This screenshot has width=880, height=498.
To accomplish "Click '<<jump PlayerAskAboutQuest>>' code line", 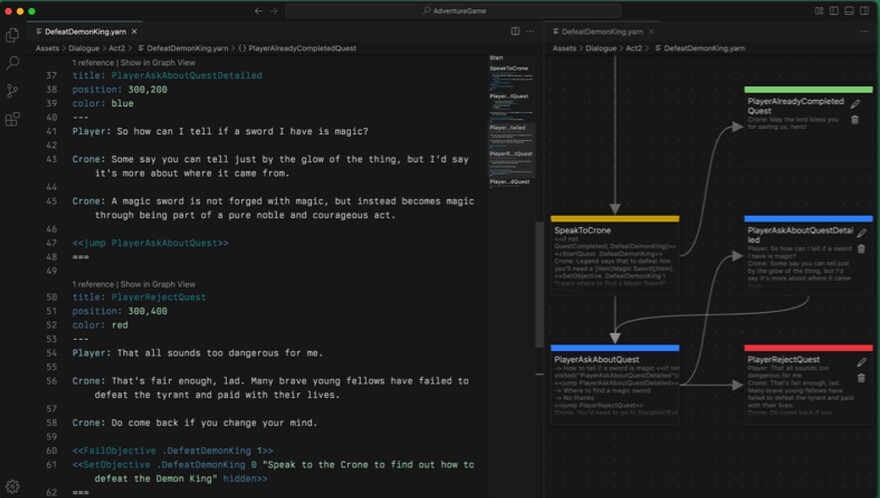I will point(150,243).
